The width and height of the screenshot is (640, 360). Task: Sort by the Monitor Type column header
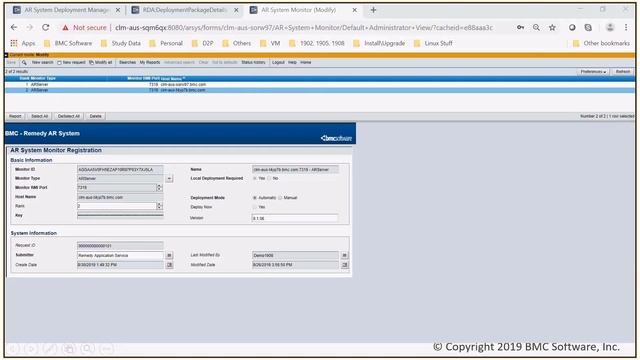pos(42,78)
